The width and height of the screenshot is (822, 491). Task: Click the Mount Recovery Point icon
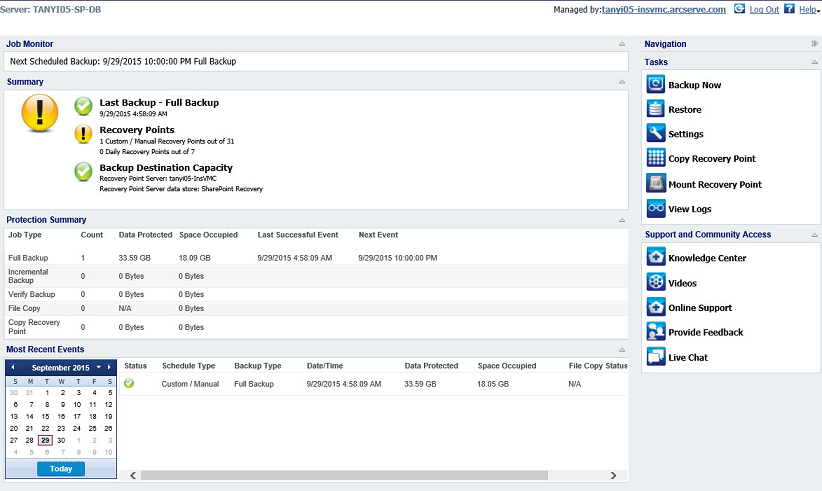pyautogui.click(x=656, y=184)
